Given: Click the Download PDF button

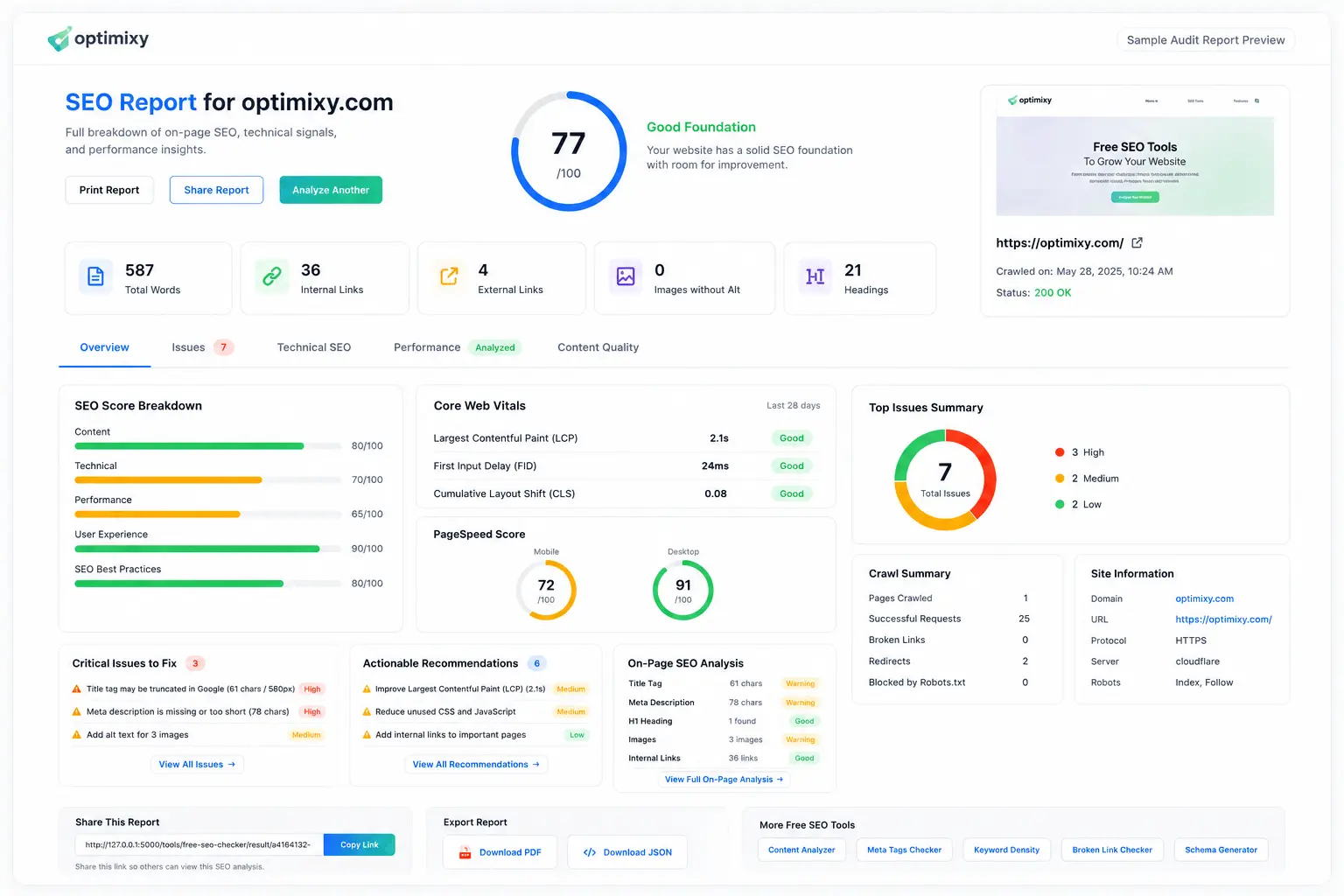Looking at the screenshot, I should click(x=500, y=852).
